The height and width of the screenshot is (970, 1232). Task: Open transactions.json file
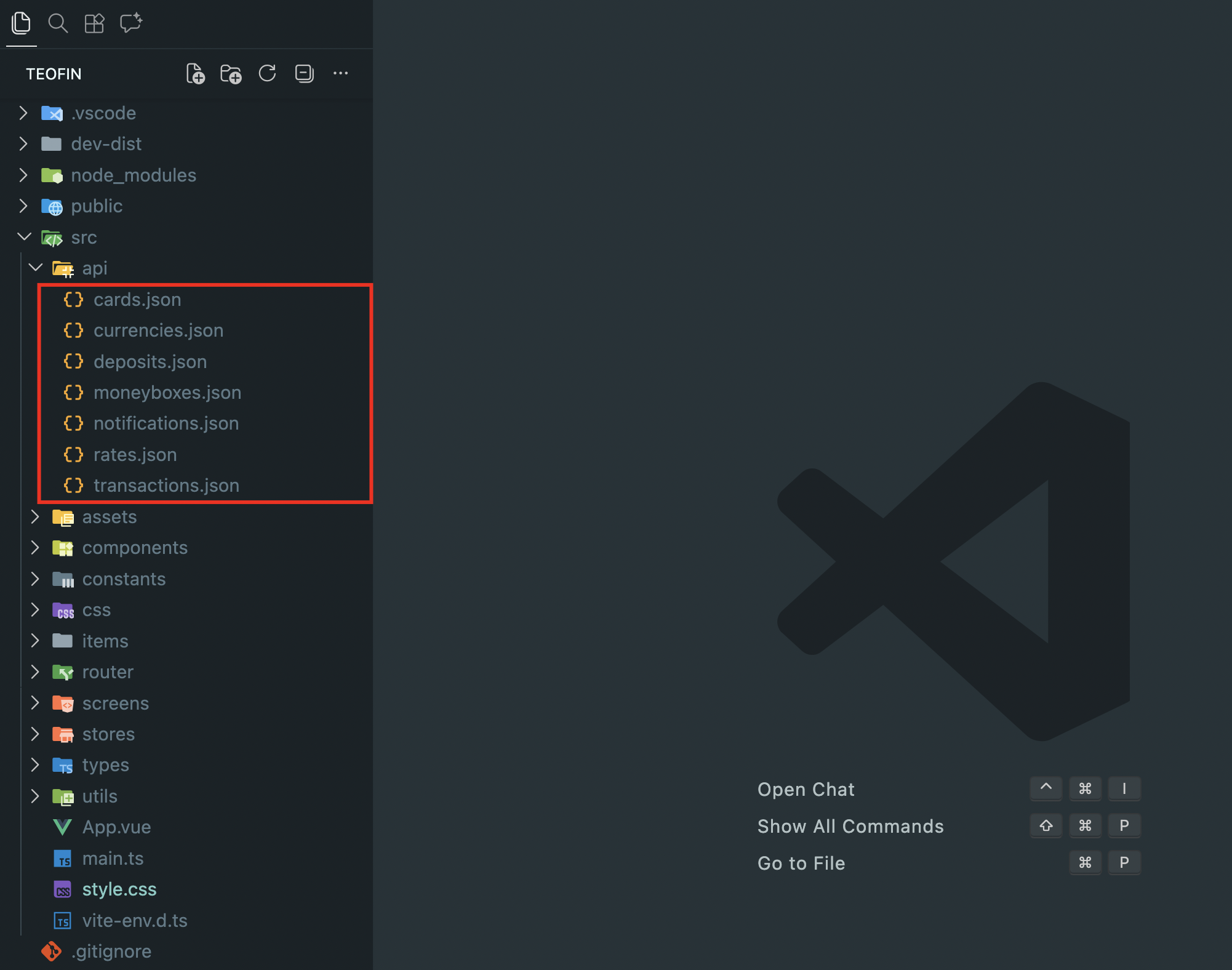pyautogui.click(x=166, y=486)
